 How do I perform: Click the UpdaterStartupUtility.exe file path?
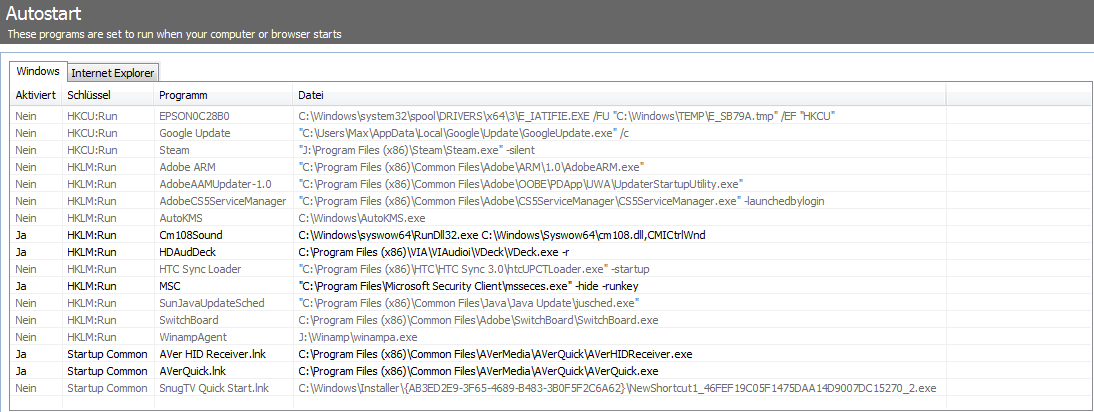click(520, 184)
